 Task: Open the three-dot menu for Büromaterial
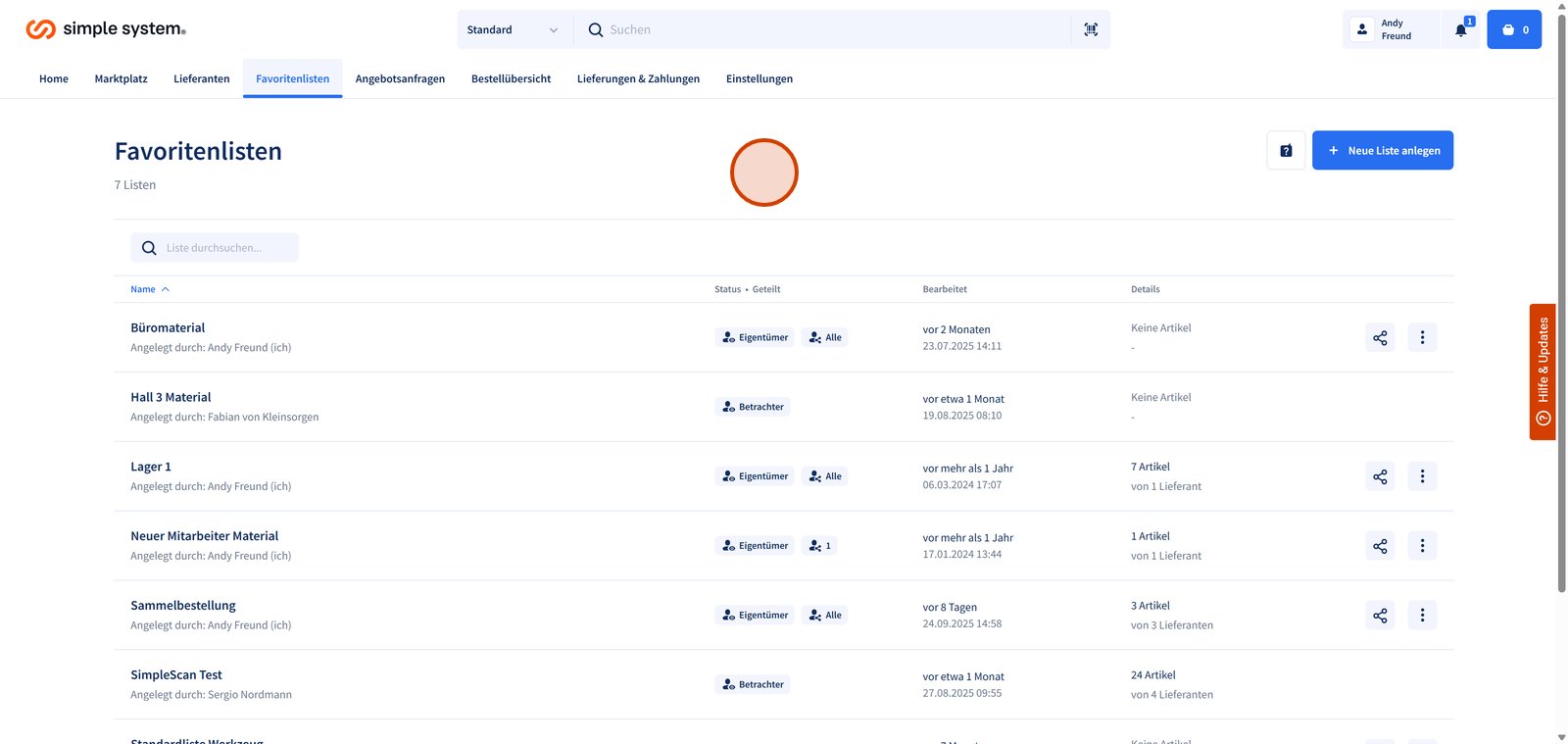(1422, 337)
